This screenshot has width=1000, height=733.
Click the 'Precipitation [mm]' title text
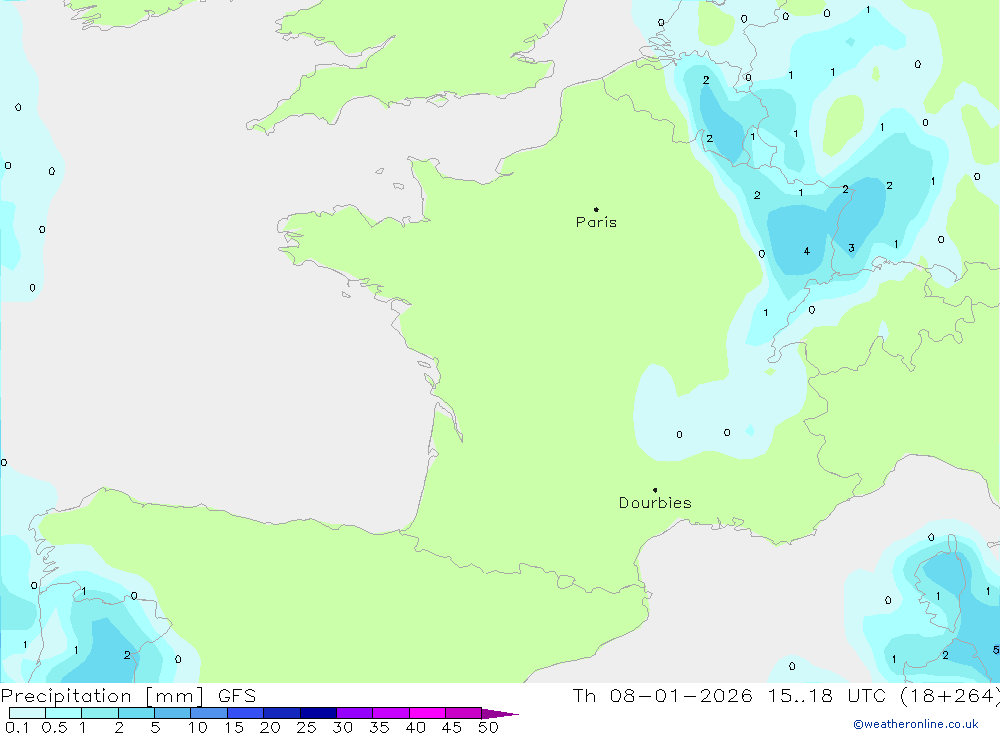pos(102,696)
